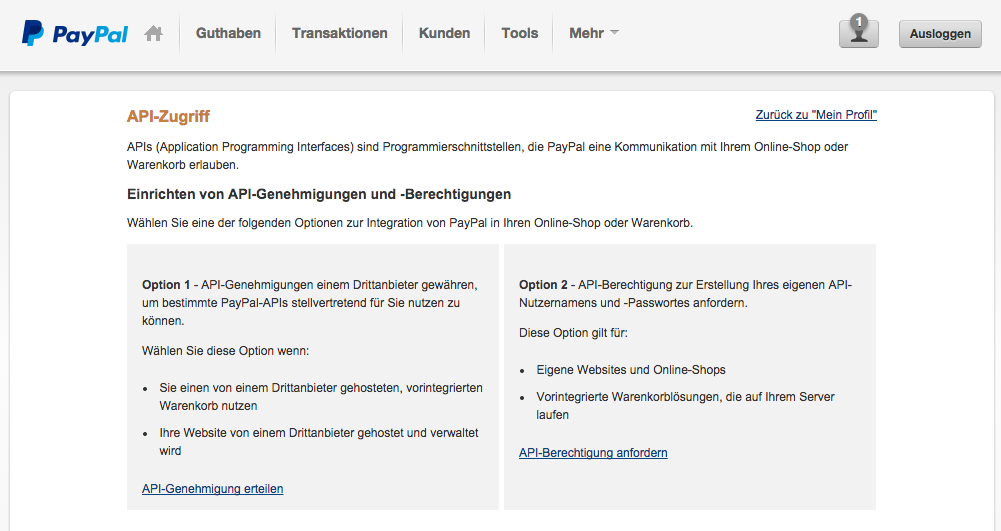Viewport: 1001px width, 531px height.
Task: Click the Ausloggen button
Action: 940,34
